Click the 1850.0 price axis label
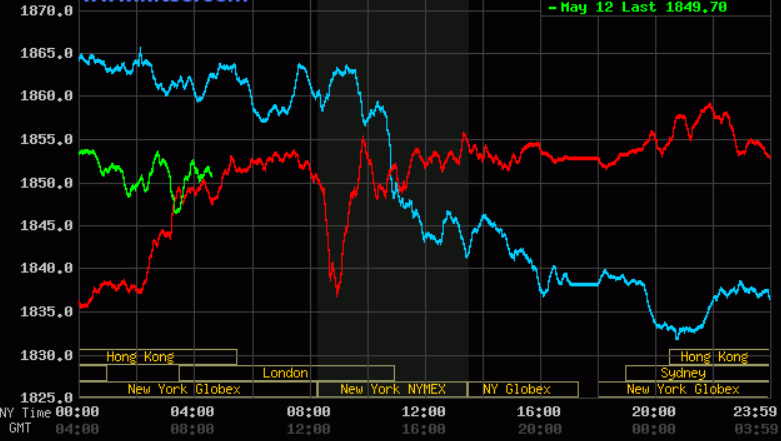This screenshot has height=441, width=781. click(47, 184)
